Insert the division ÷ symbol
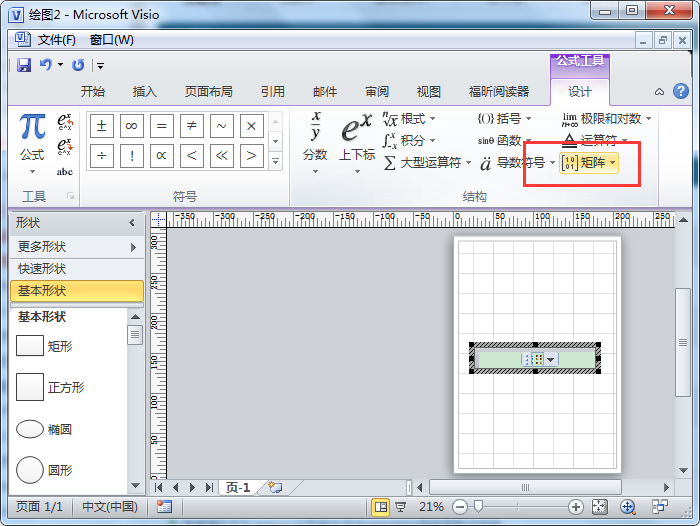Image resolution: width=700 pixels, height=526 pixels. point(102,155)
